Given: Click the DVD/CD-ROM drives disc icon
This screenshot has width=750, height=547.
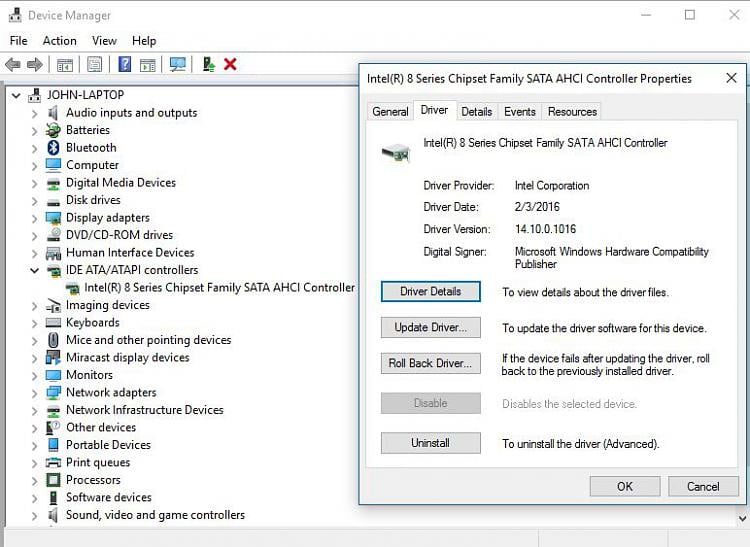Looking at the screenshot, I should (53, 235).
